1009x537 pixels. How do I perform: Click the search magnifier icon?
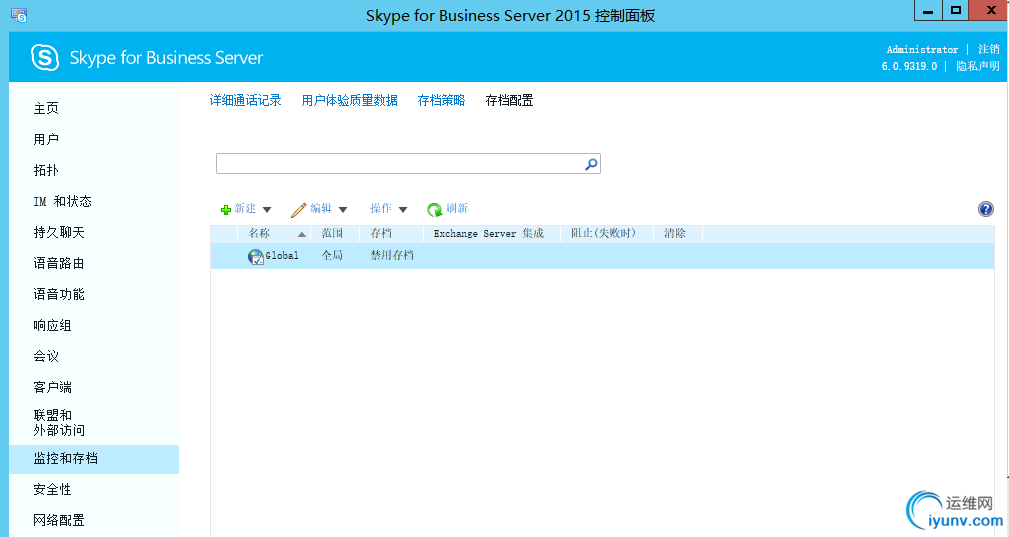[591, 164]
